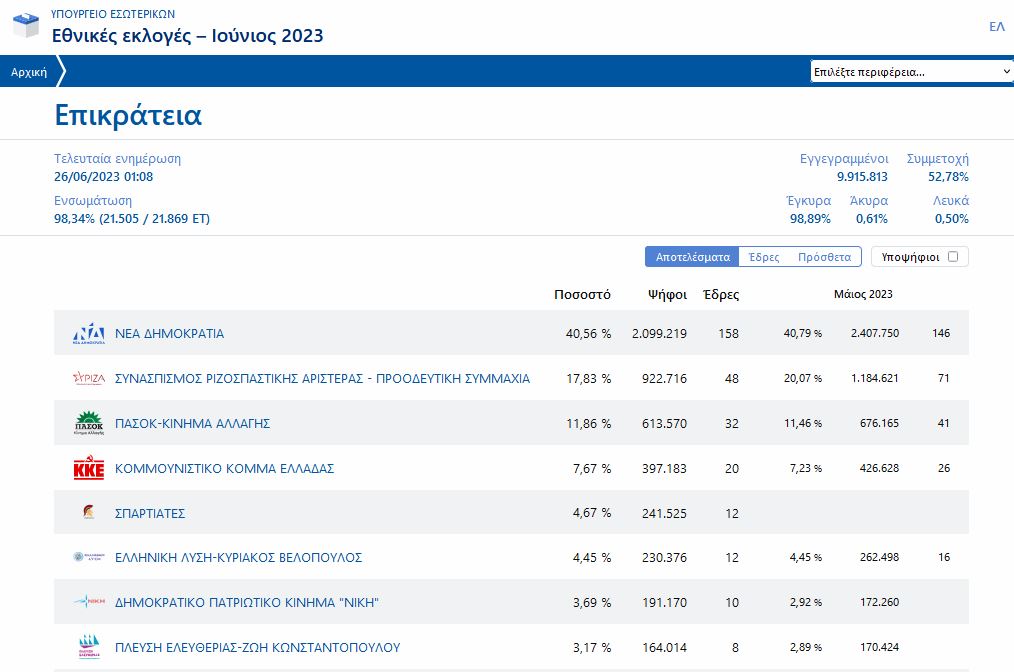Click the ballot box logo icon
Screen dimensions: 1014x672
[26, 25]
